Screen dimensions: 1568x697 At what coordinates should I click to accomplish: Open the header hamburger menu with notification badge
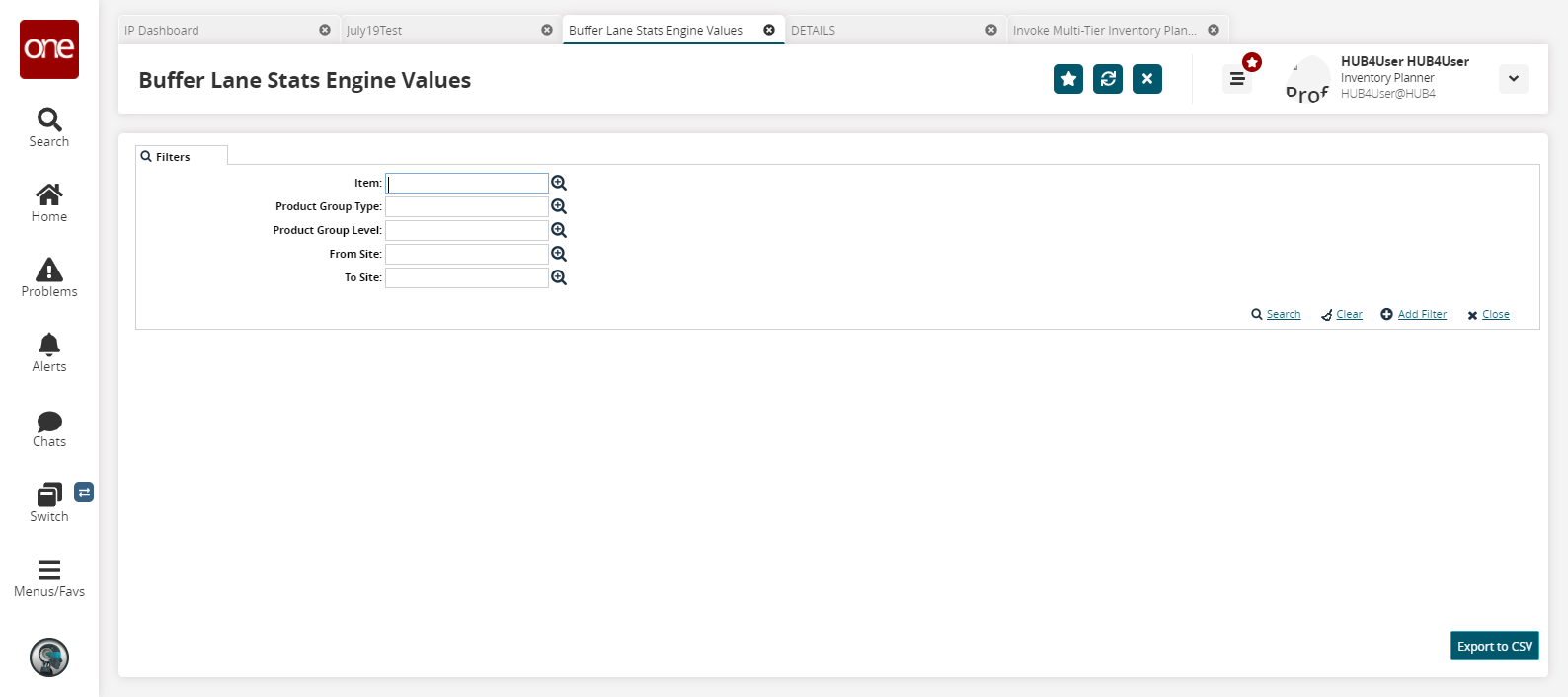click(1237, 79)
